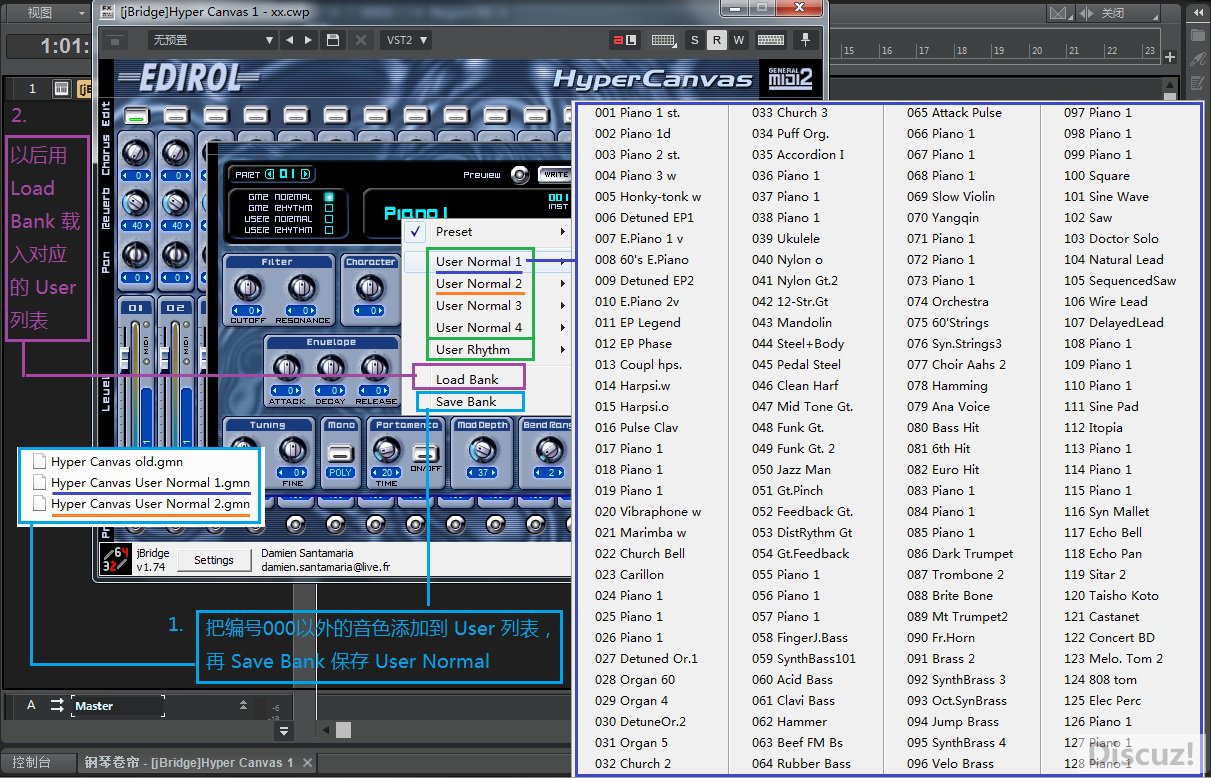Select USER RHYTHM bank checkbox

pos(330,230)
